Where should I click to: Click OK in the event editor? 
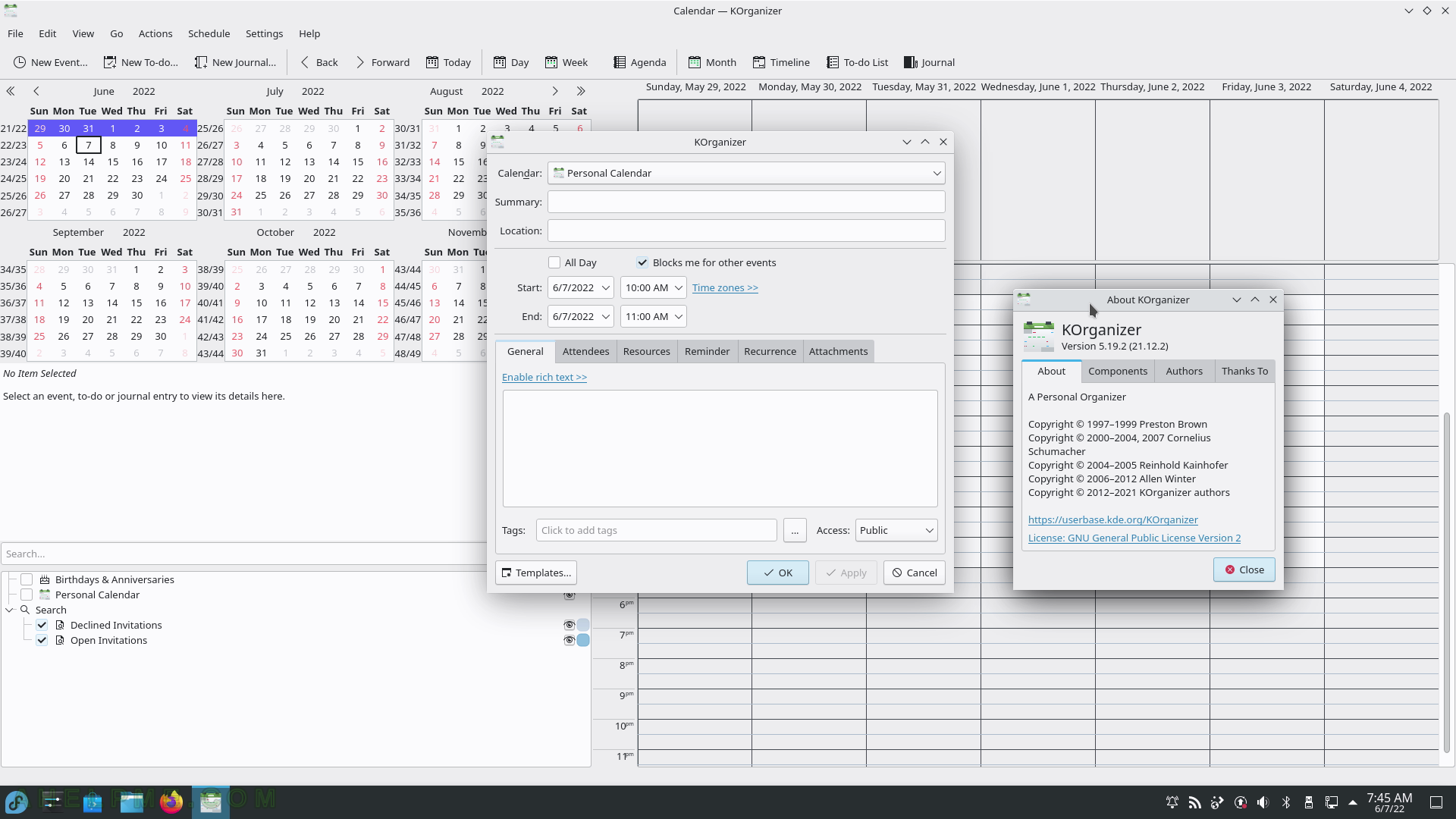(777, 573)
